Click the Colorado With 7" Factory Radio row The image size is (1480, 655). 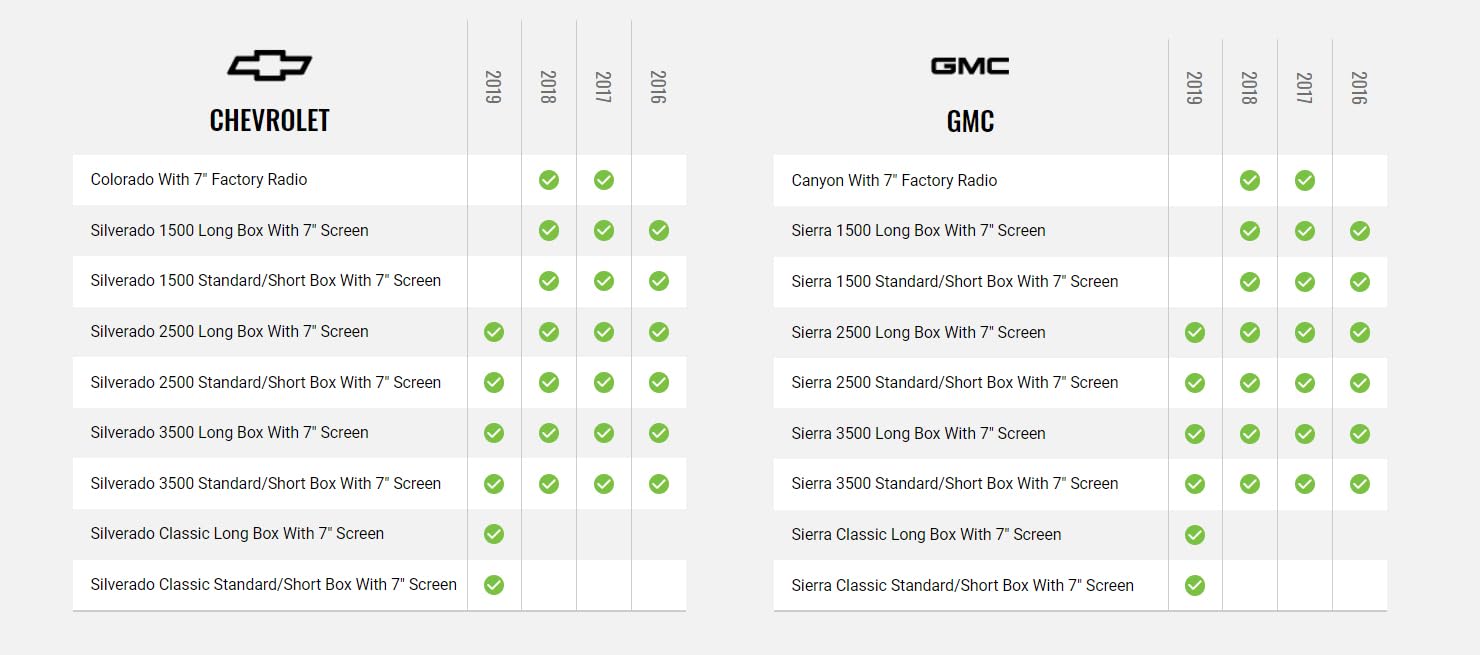[x=199, y=180]
